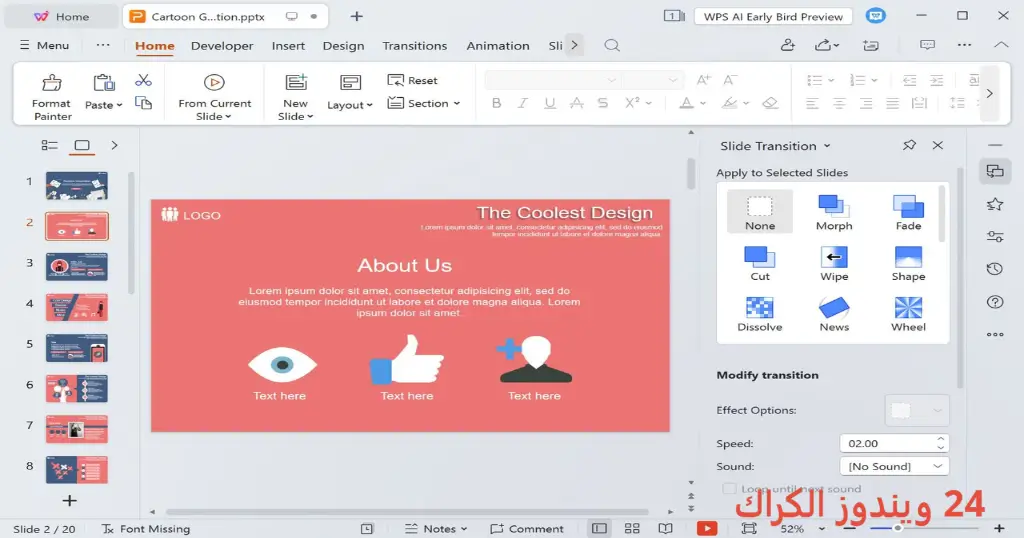The width and height of the screenshot is (1024, 538).
Task: Select slide 5 thumbnail
Action: tap(76, 348)
